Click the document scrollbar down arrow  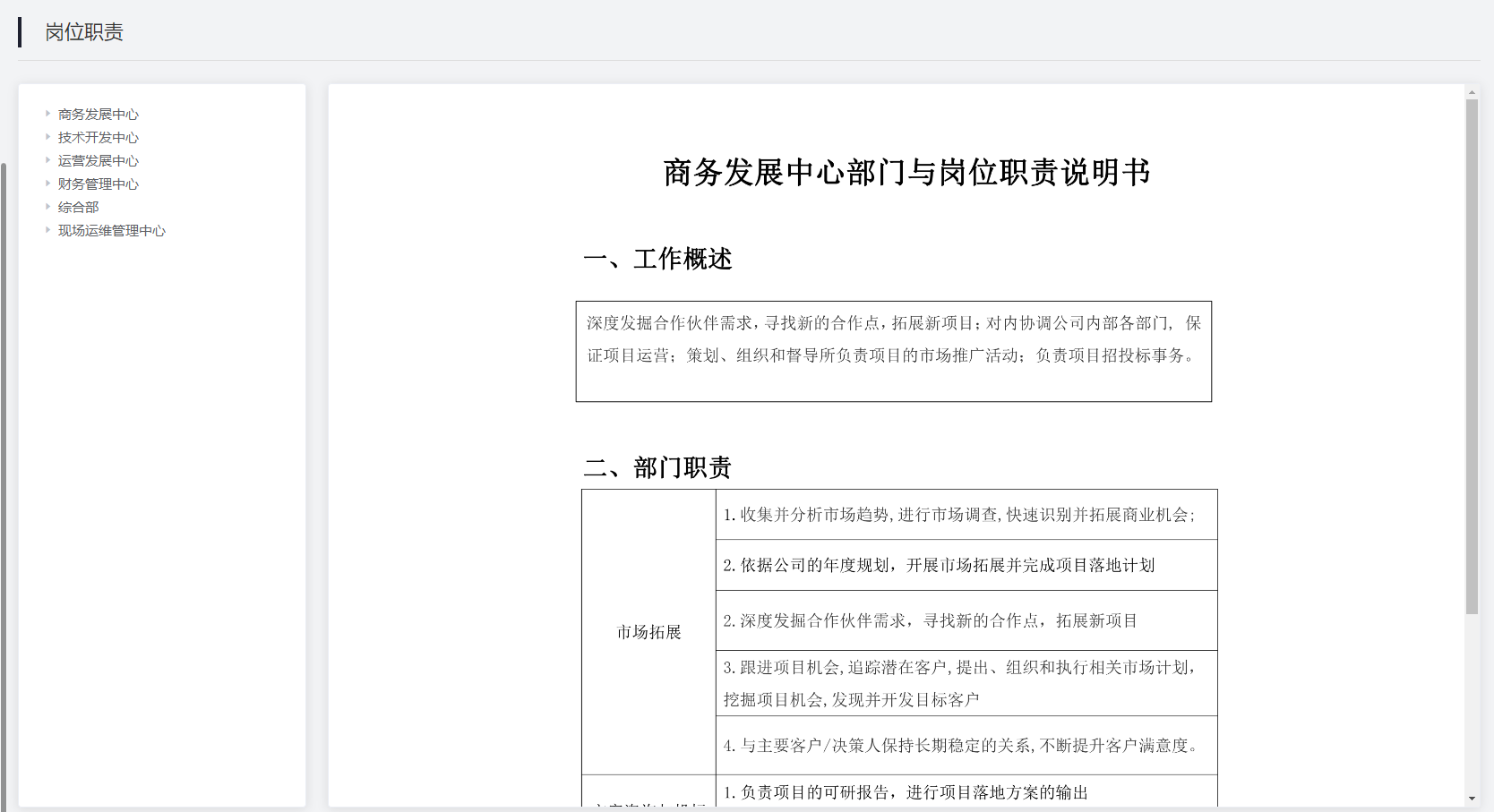(x=1472, y=799)
